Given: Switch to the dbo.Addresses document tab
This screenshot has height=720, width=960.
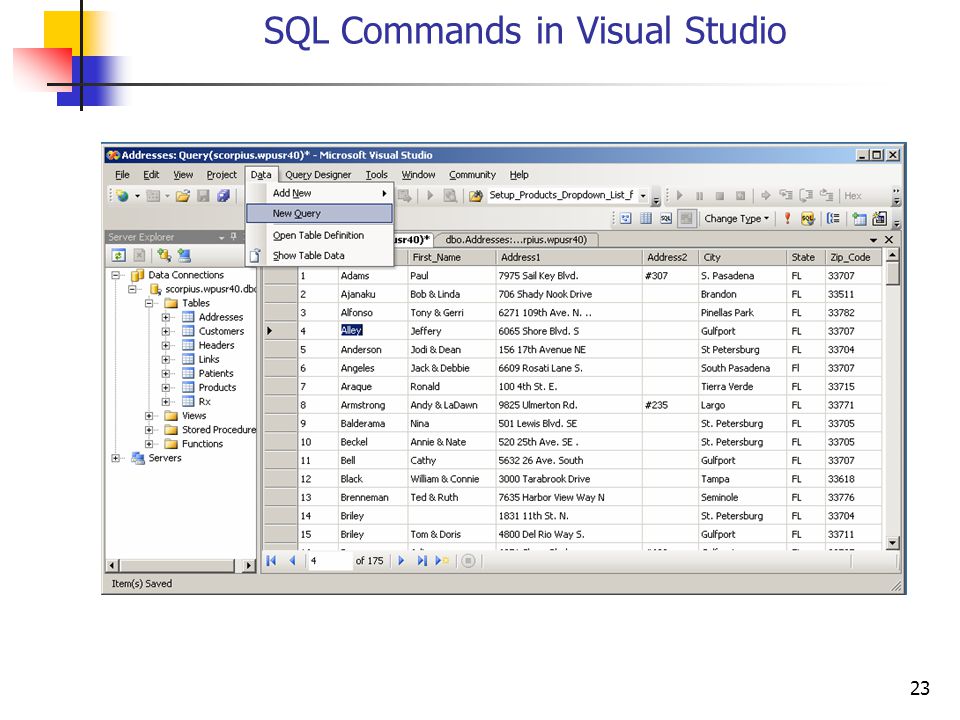Looking at the screenshot, I should pos(516,239).
